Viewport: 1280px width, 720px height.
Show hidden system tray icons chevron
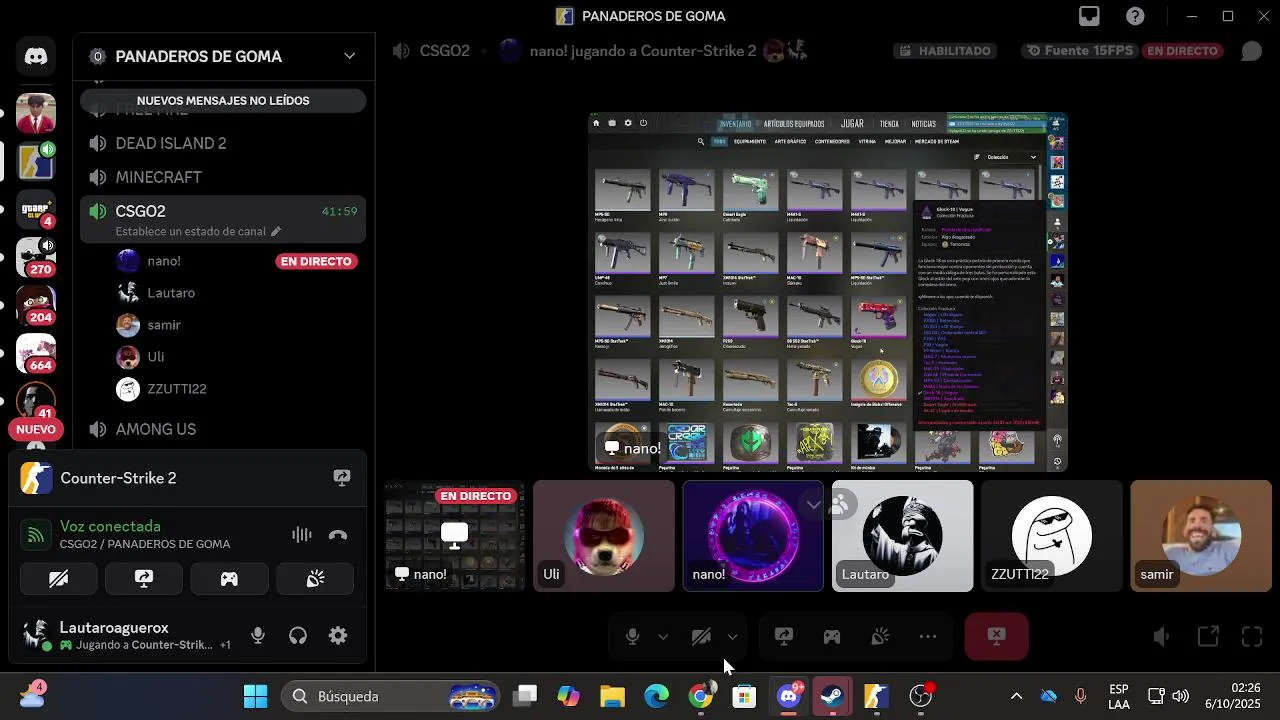(x=1016, y=696)
